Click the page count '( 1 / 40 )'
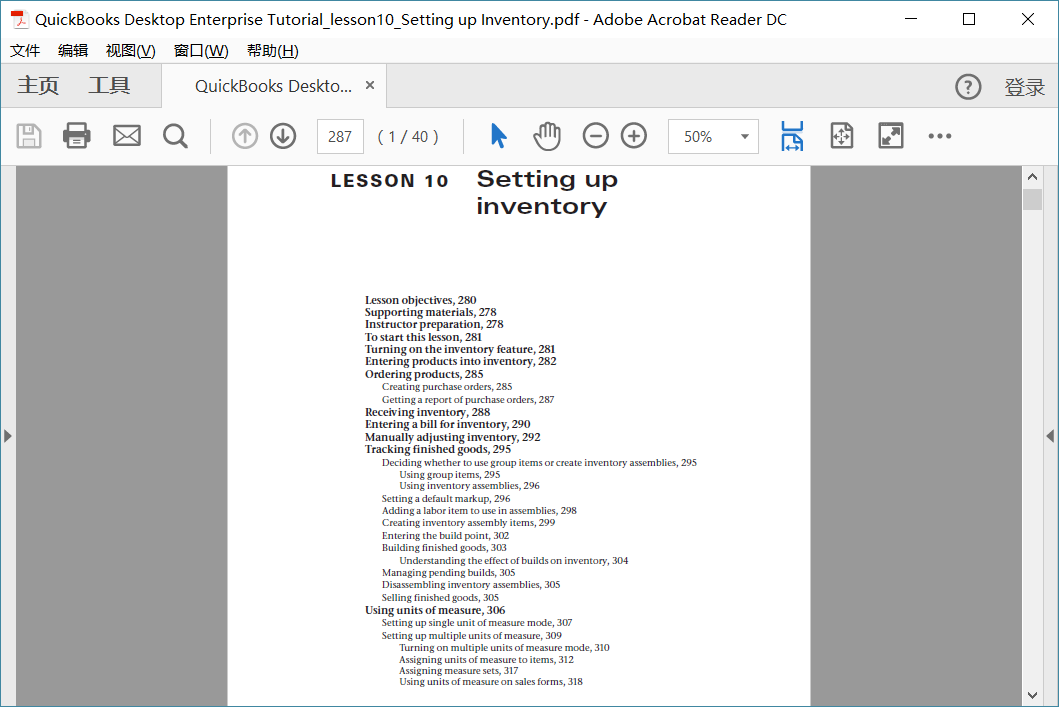This screenshot has height=707, width=1059. pos(408,137)
